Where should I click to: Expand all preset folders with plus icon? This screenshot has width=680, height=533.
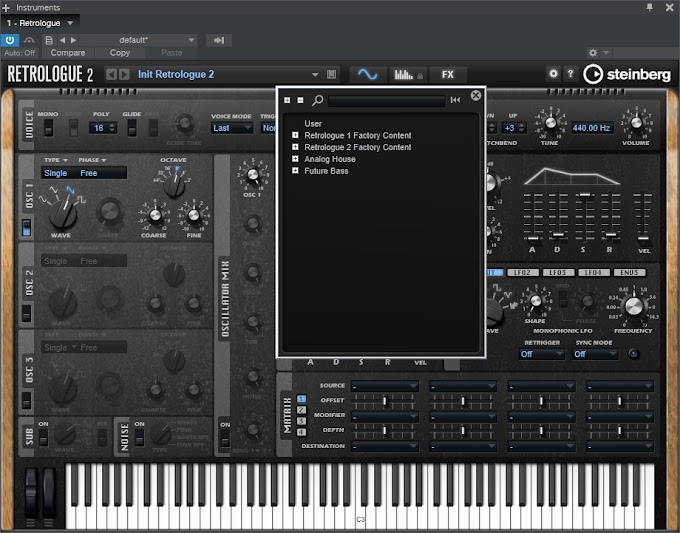pos(287,100)
